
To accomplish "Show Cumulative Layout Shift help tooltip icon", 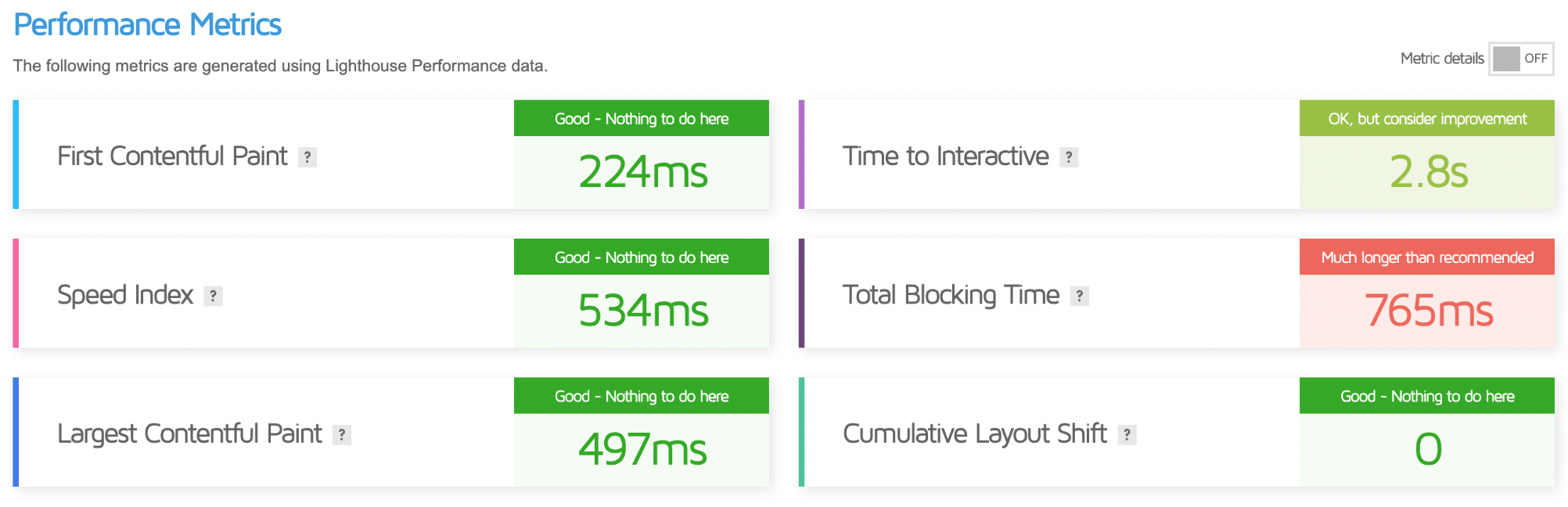I will (x=1127, y=435).
